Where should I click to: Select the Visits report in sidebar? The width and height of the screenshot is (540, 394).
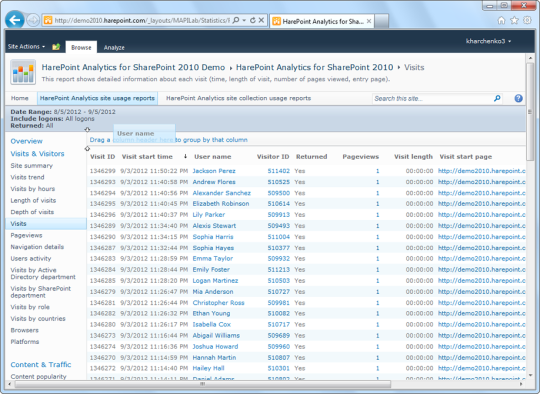click(x=46, y=224)
